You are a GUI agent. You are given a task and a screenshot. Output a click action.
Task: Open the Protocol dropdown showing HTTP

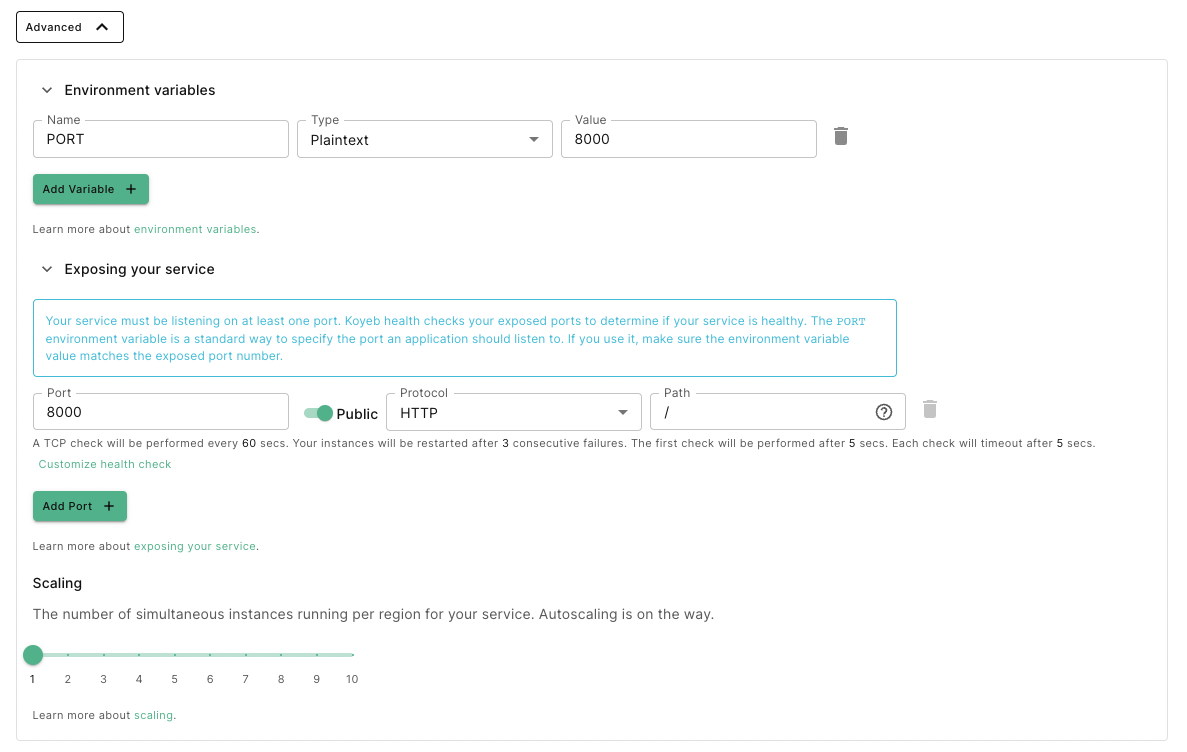(x=514, y=412)
